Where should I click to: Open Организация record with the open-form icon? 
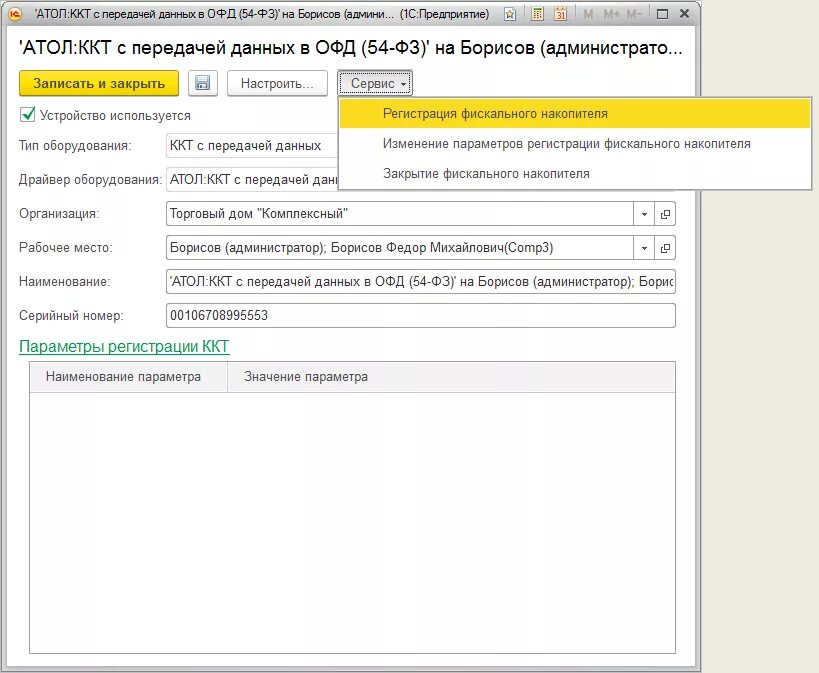point(665,214)
